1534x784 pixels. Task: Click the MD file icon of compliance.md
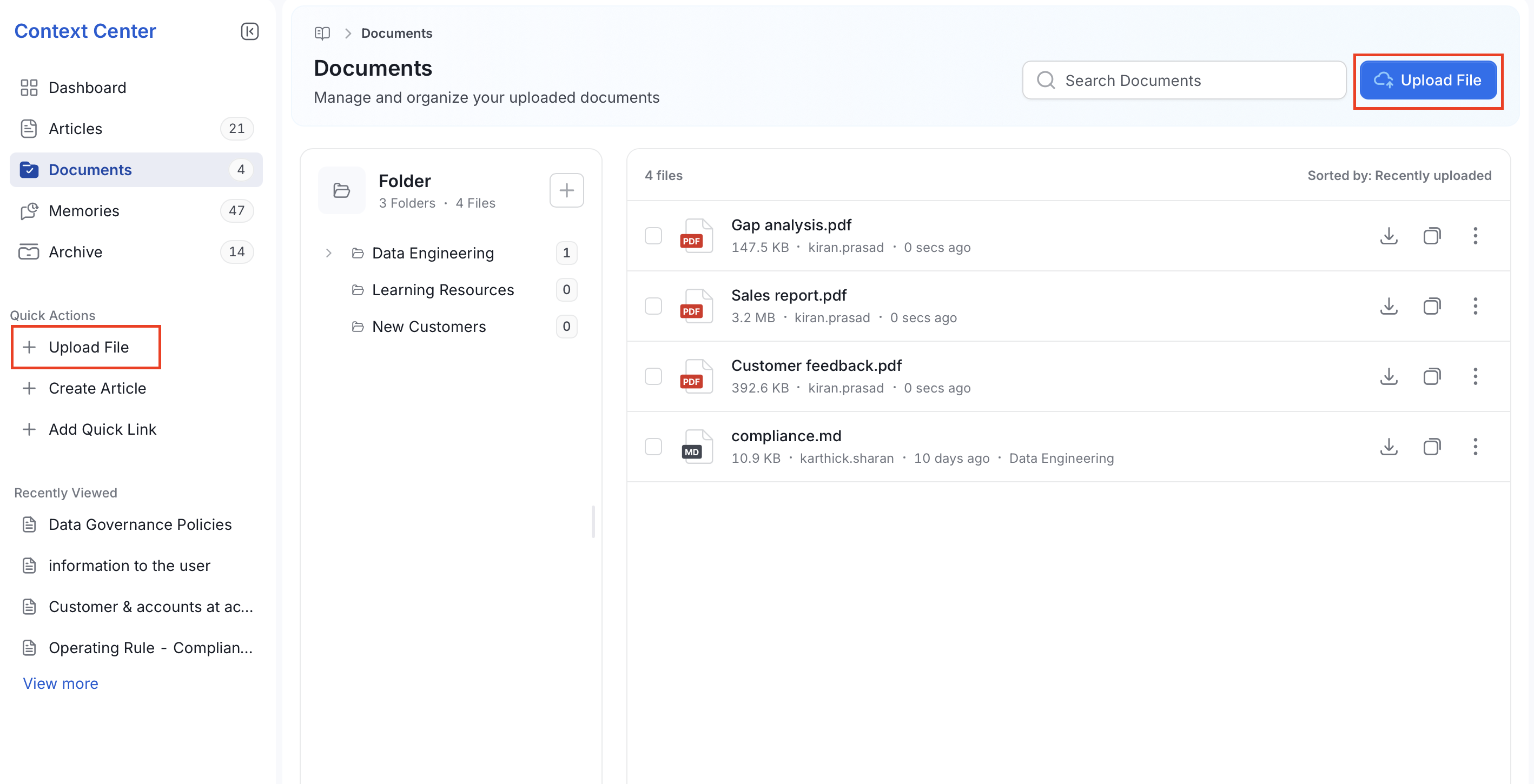click(x=696, y=447)
